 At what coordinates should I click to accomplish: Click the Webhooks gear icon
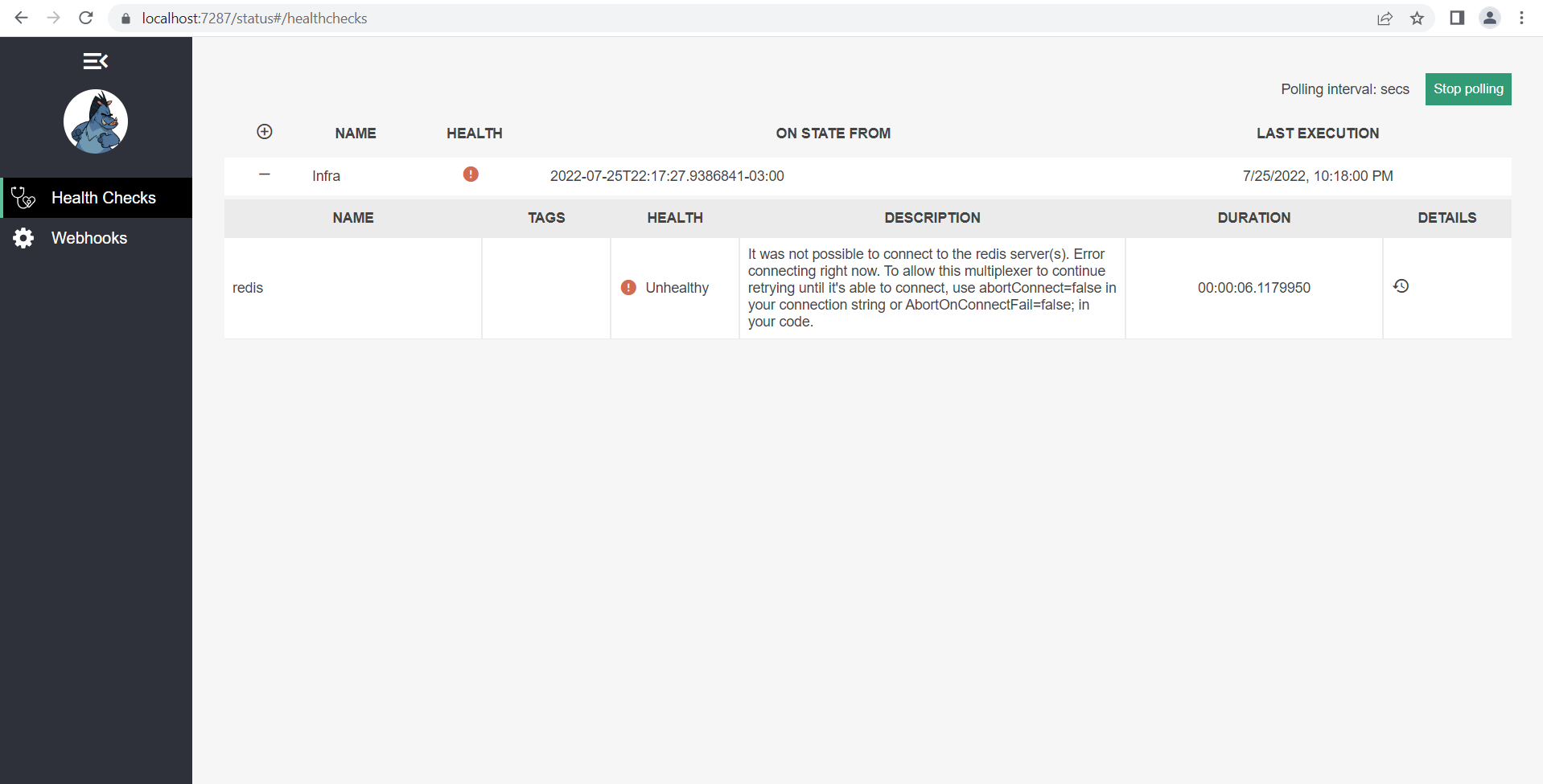click(23, 238)
